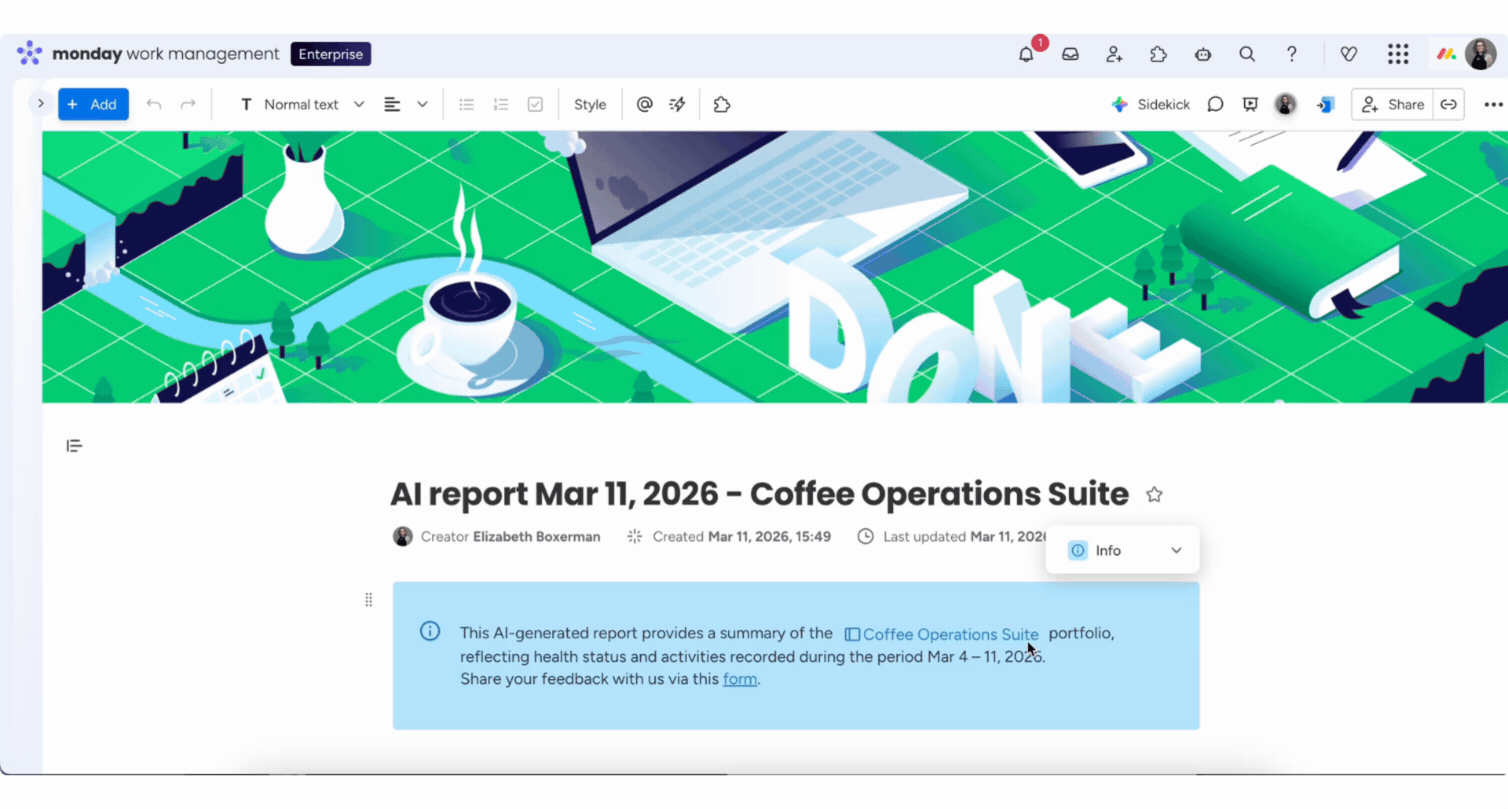This screenshot has height=809, width=1508.
Task: Star the AI report document as favorite
Action: click(1154, 494)
